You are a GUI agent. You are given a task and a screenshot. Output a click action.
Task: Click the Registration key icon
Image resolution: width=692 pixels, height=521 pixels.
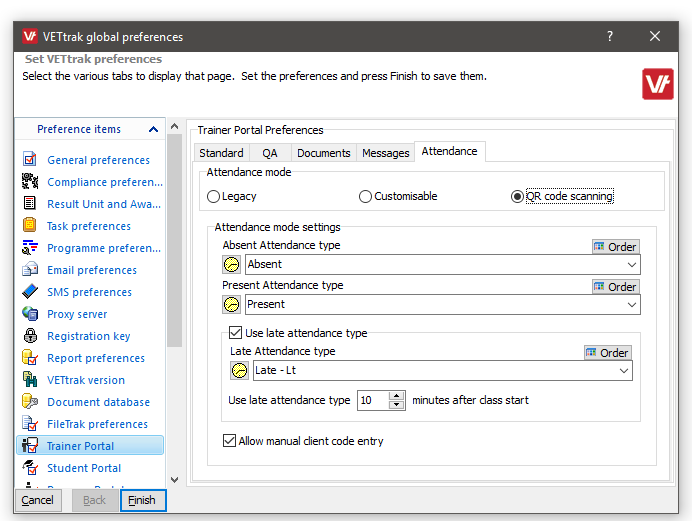point(29,336)
